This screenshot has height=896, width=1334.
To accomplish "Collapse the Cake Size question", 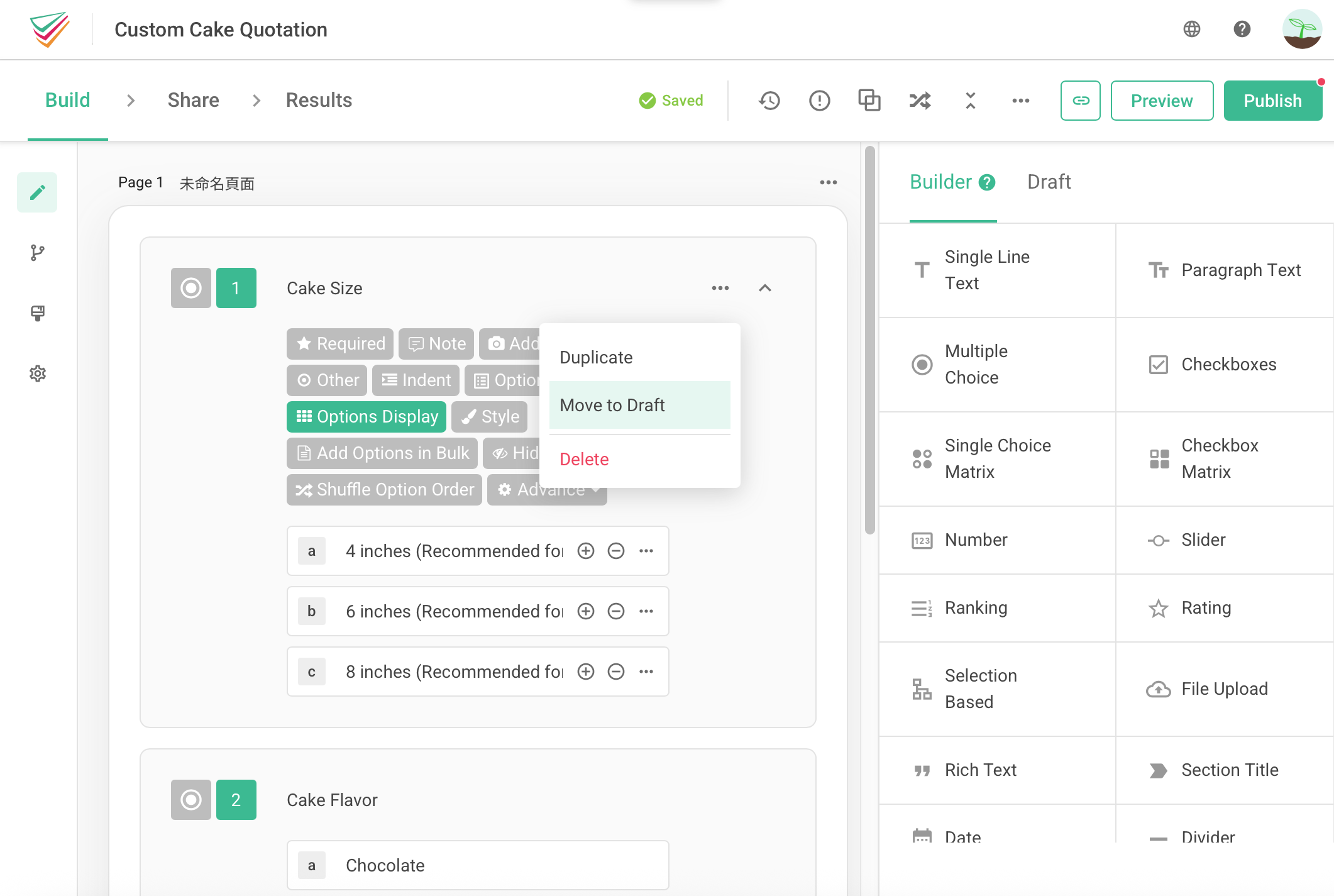I will tap(764, 288).
